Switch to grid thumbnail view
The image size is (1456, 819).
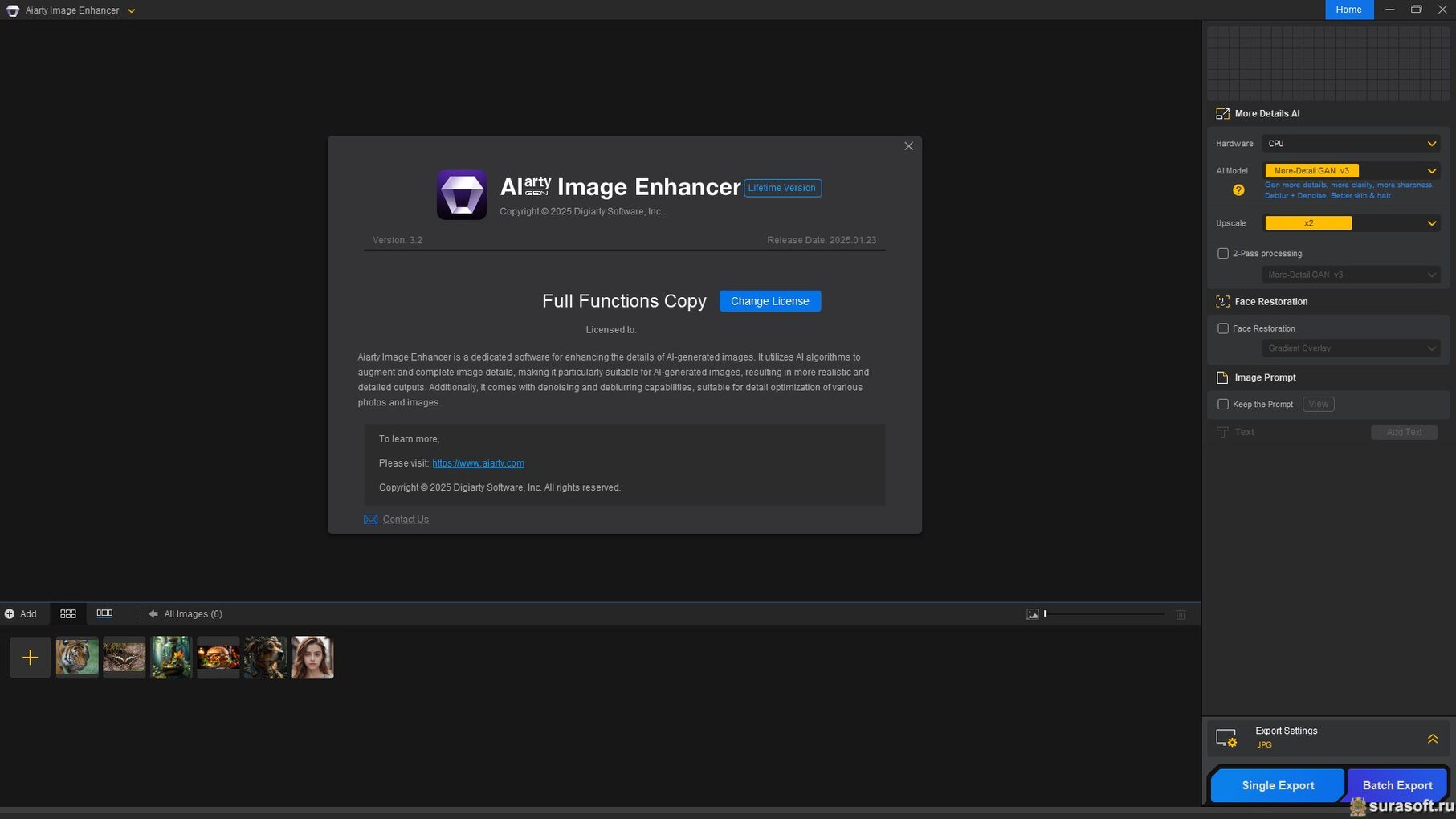tap(68, 614)
